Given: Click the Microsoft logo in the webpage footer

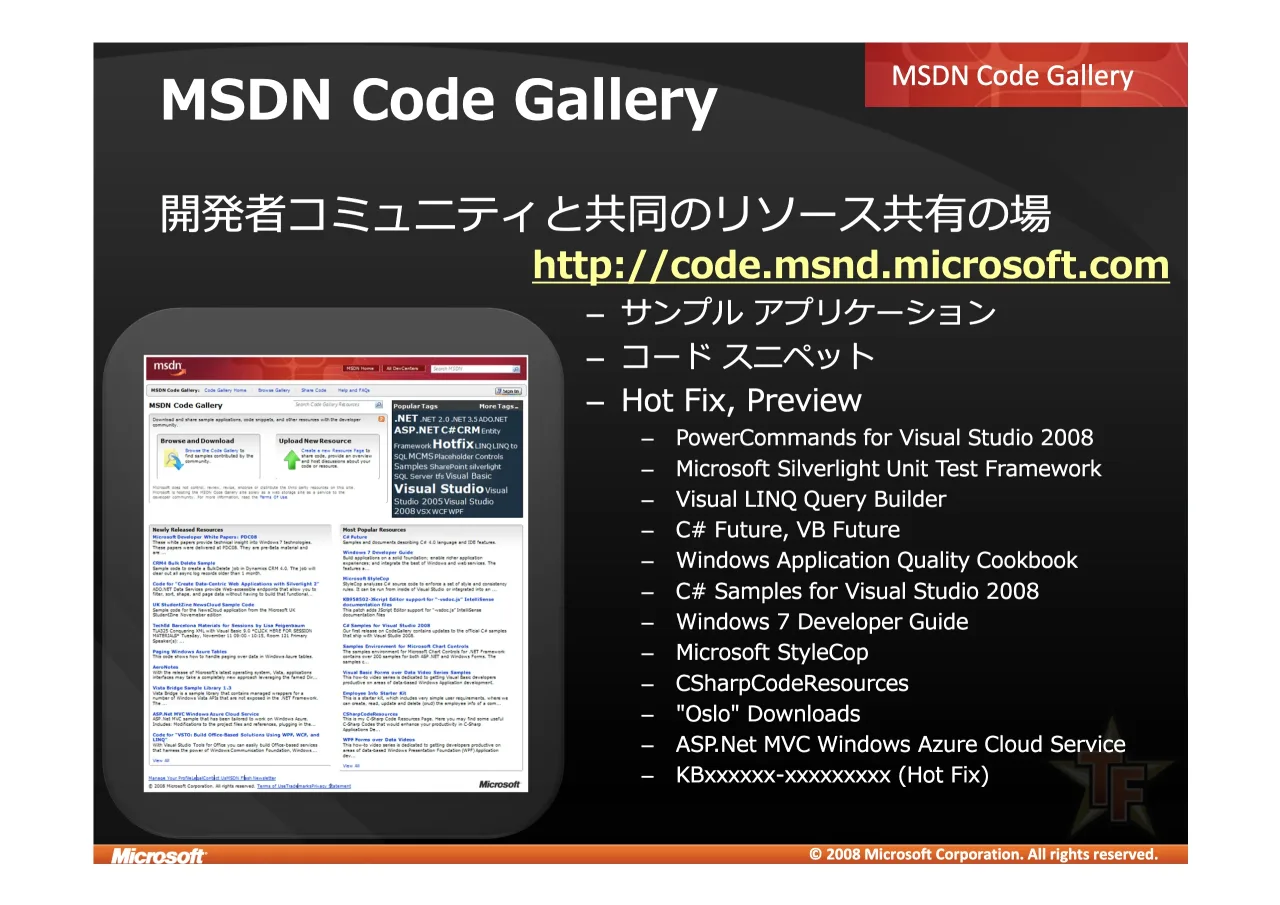Looking at the screenshot, I should pyautogui.click(x=499, y=785).
